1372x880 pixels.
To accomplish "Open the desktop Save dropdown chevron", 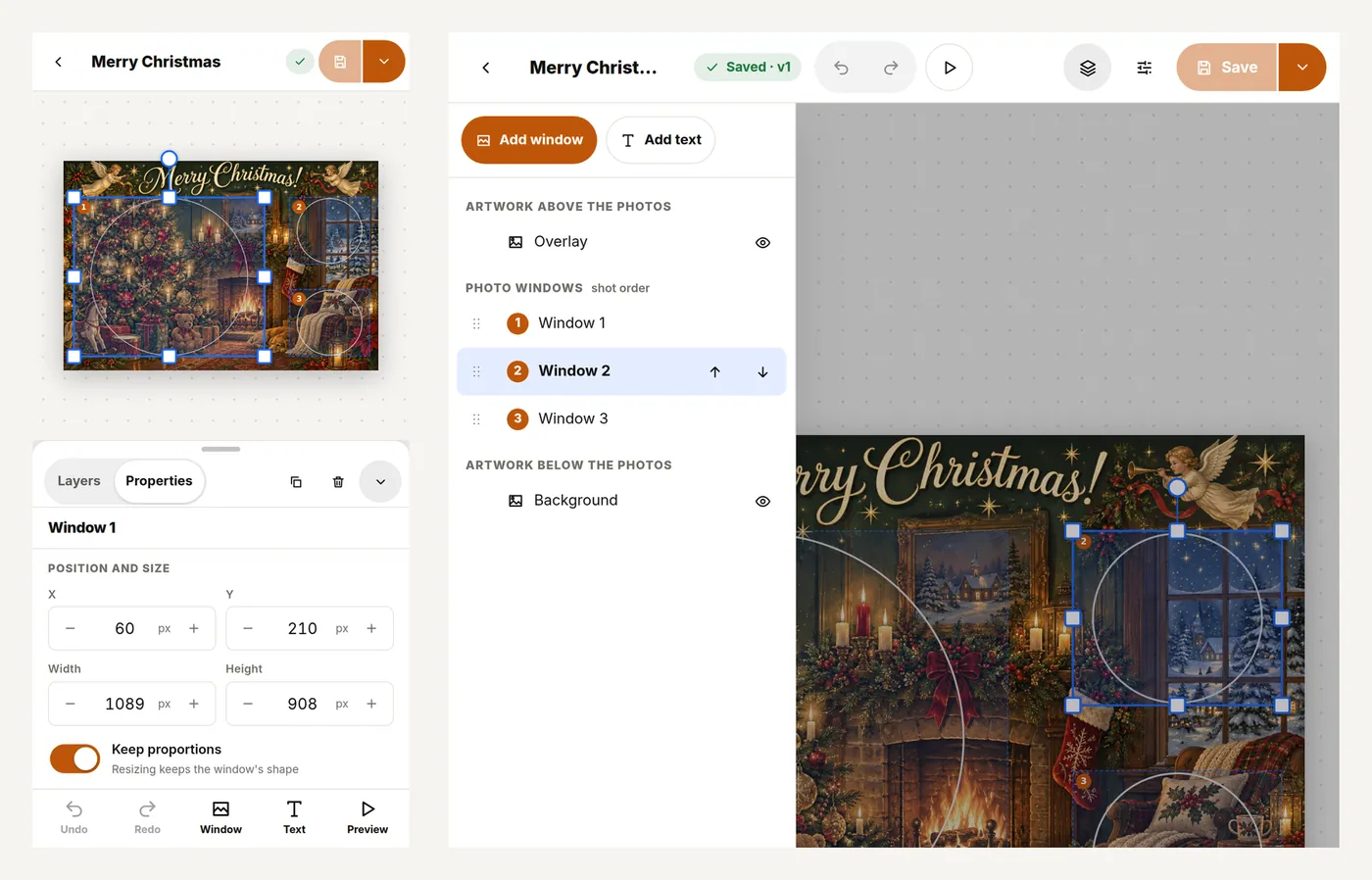I will (x=1302, y=68).
